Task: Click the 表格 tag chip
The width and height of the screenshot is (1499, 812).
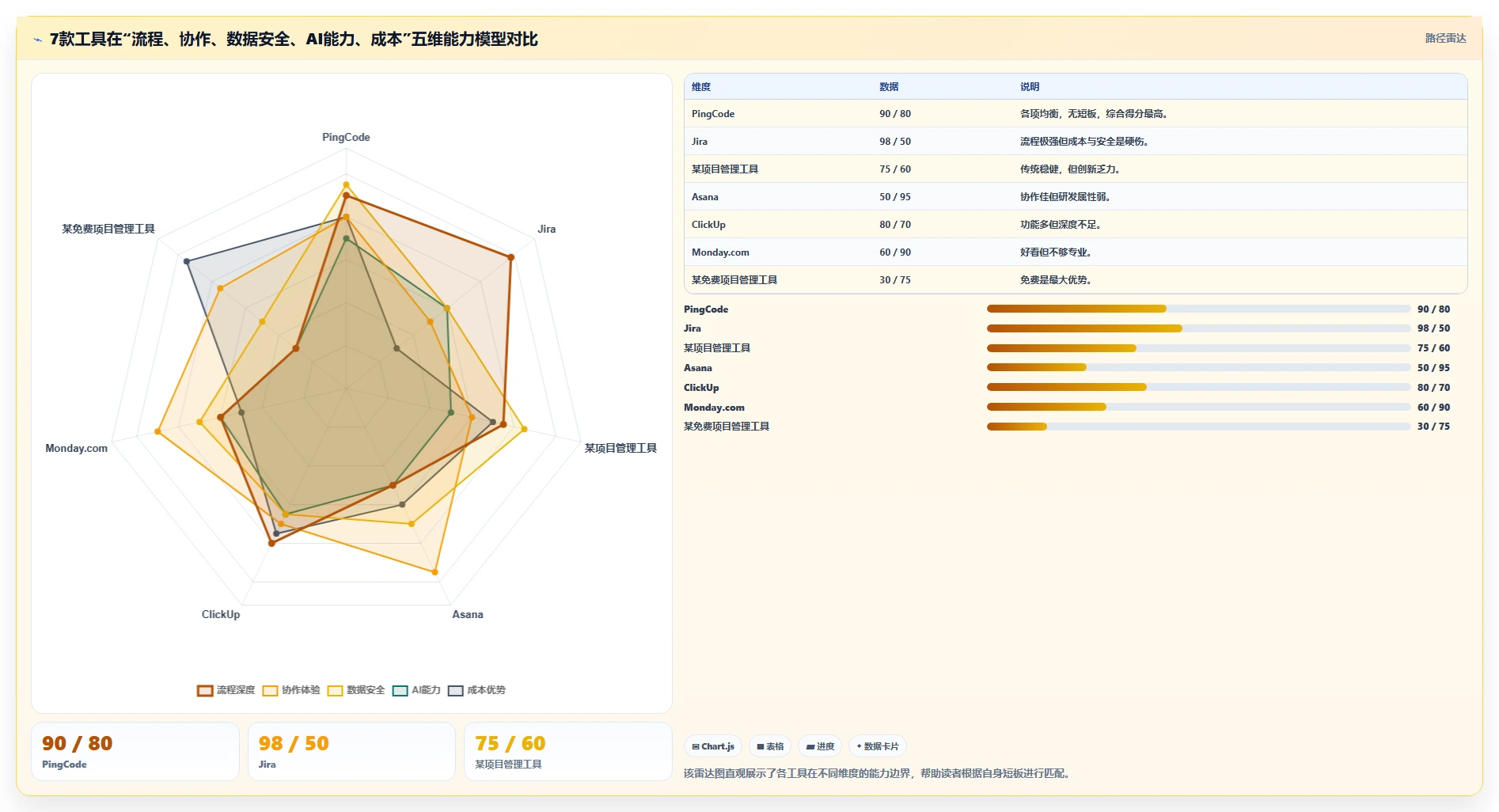Action: click(x=770, y=746)
